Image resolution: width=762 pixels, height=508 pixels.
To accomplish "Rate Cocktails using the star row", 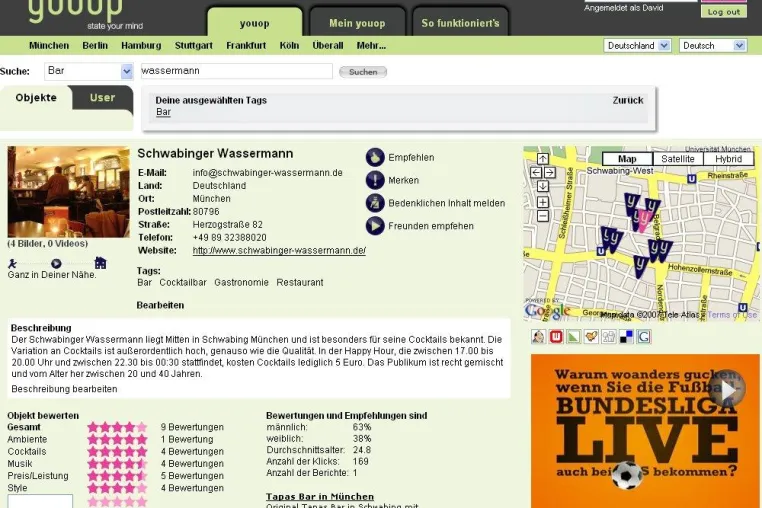I will pyautogui.click(x=117, y=452).
